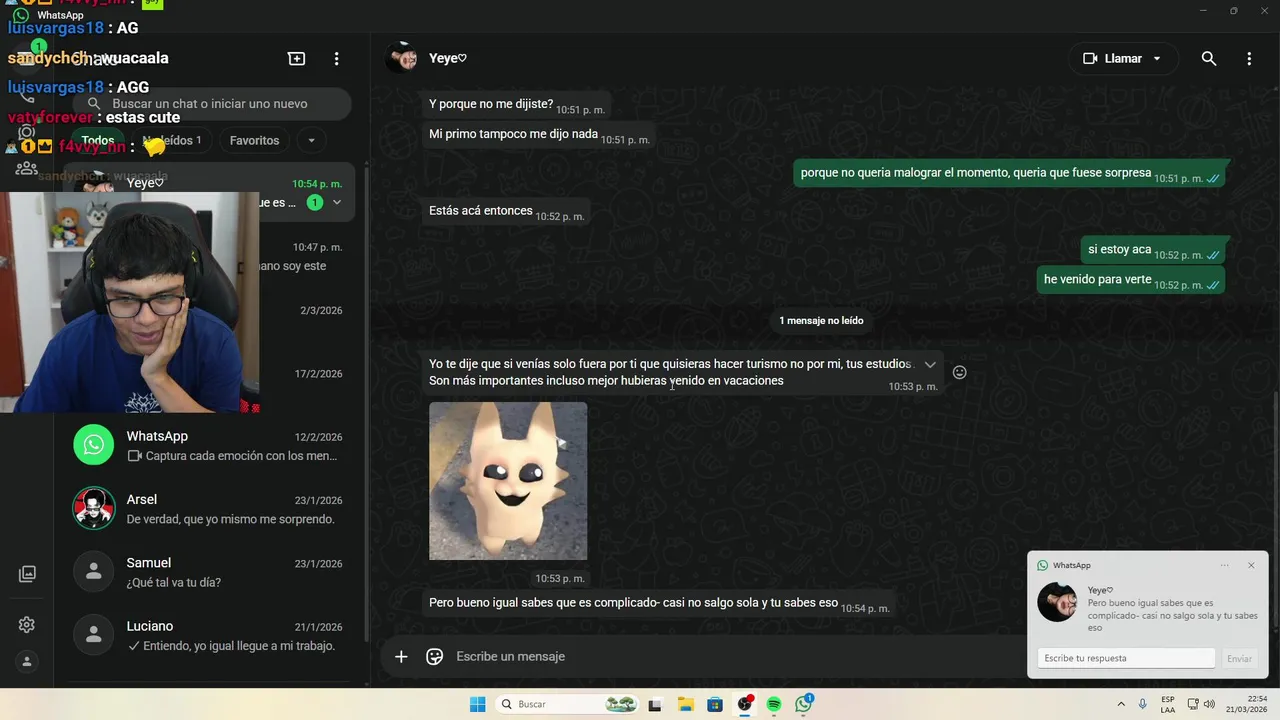This screenshot has height=720, width=1280.
Task: Open the emoji and sticker picker
Action: (435, 656)
